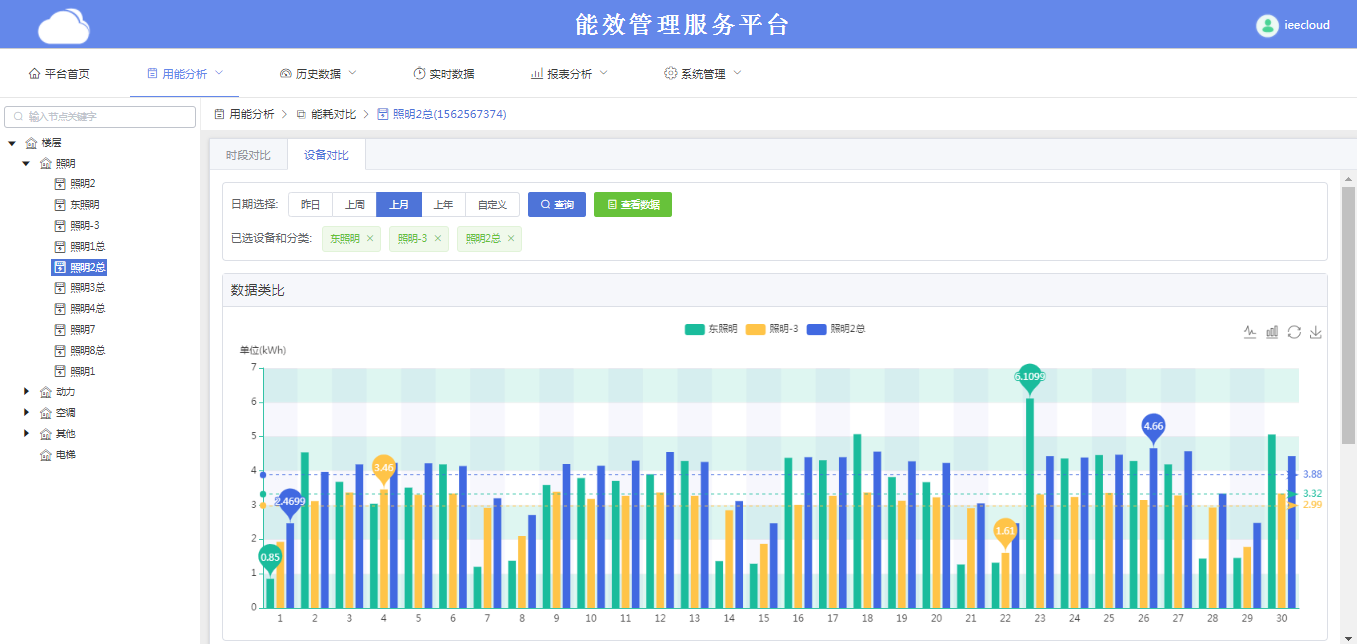Viewport: 1357px width, 644px height.
Task: Click the 6.1099 max marker pin
Action: 1029,378
